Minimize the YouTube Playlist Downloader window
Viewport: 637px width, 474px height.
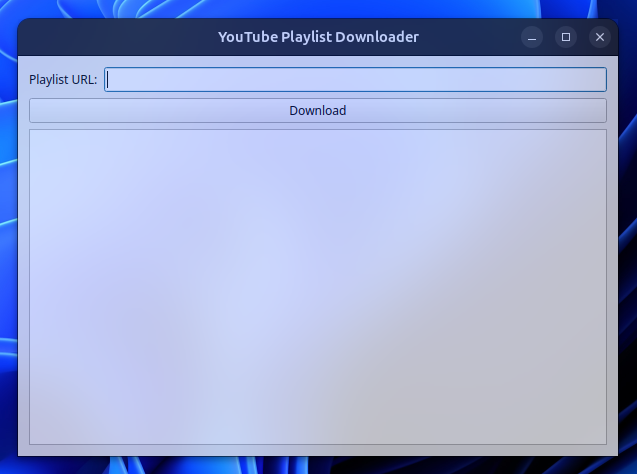coord(532,37)
